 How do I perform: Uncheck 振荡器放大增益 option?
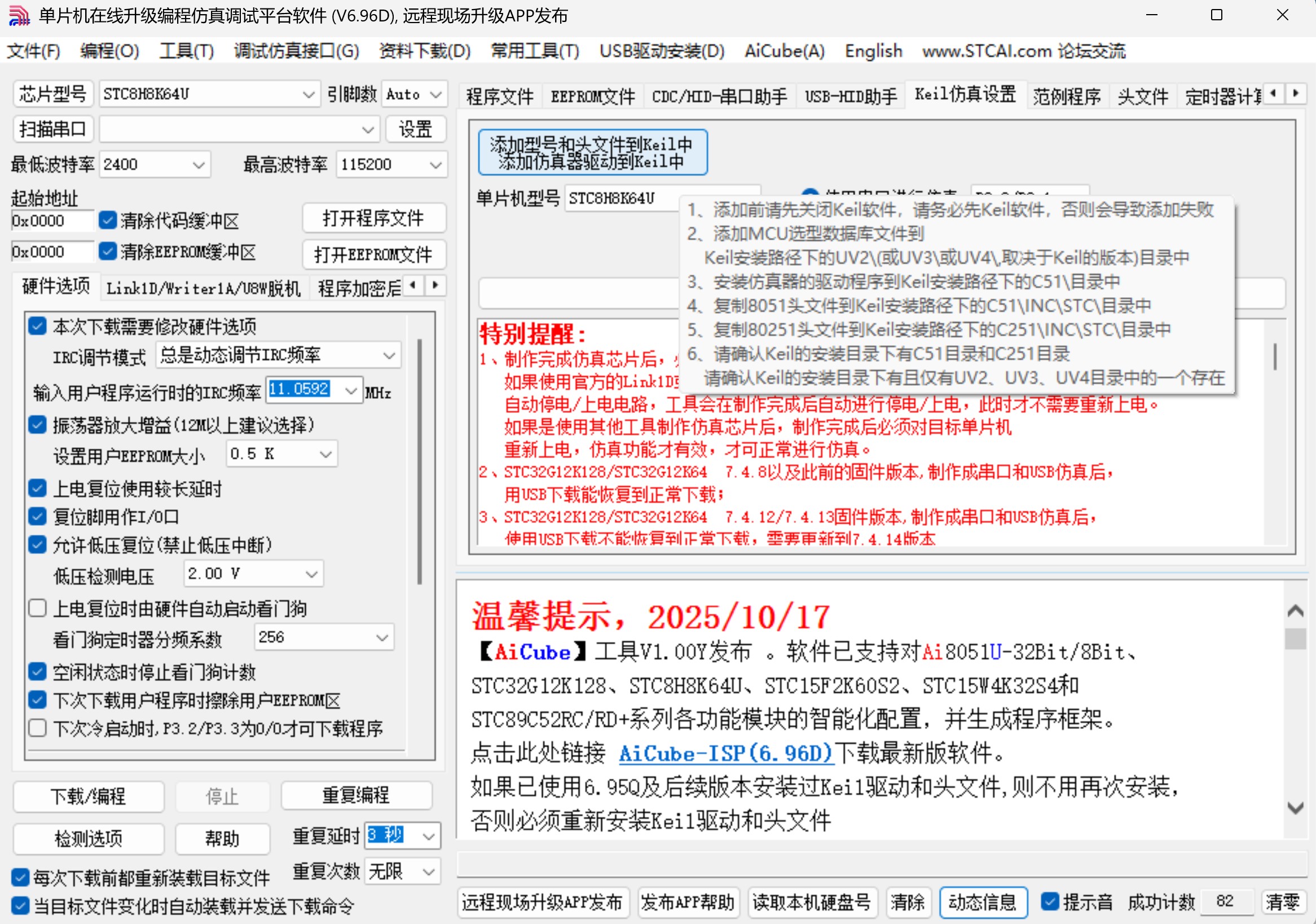(x=37, y=425)
